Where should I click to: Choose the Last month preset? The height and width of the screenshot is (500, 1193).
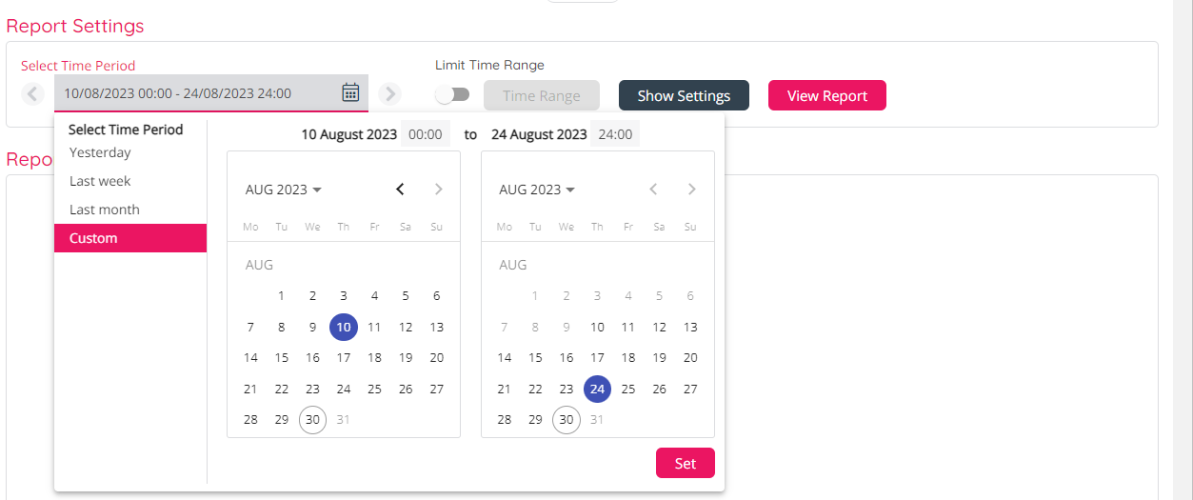(104, 210)
